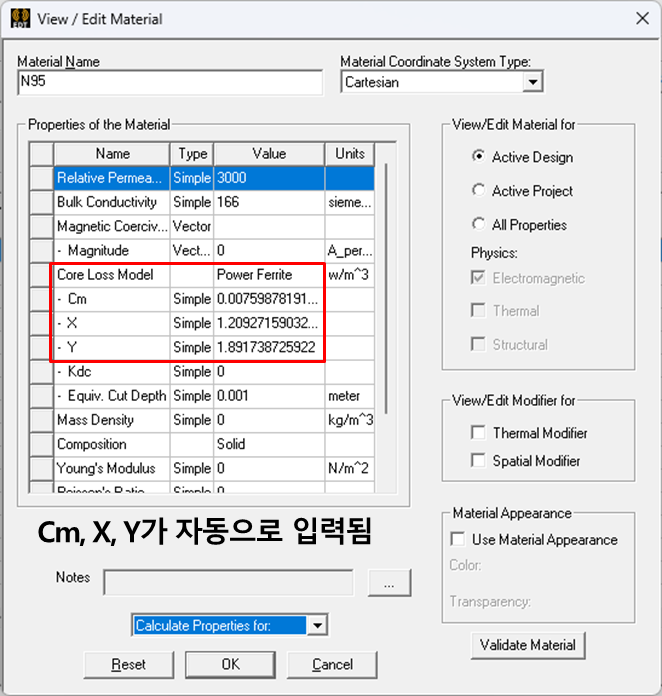Toggle the Spatial Modifier checkbox

click(478, 461)
